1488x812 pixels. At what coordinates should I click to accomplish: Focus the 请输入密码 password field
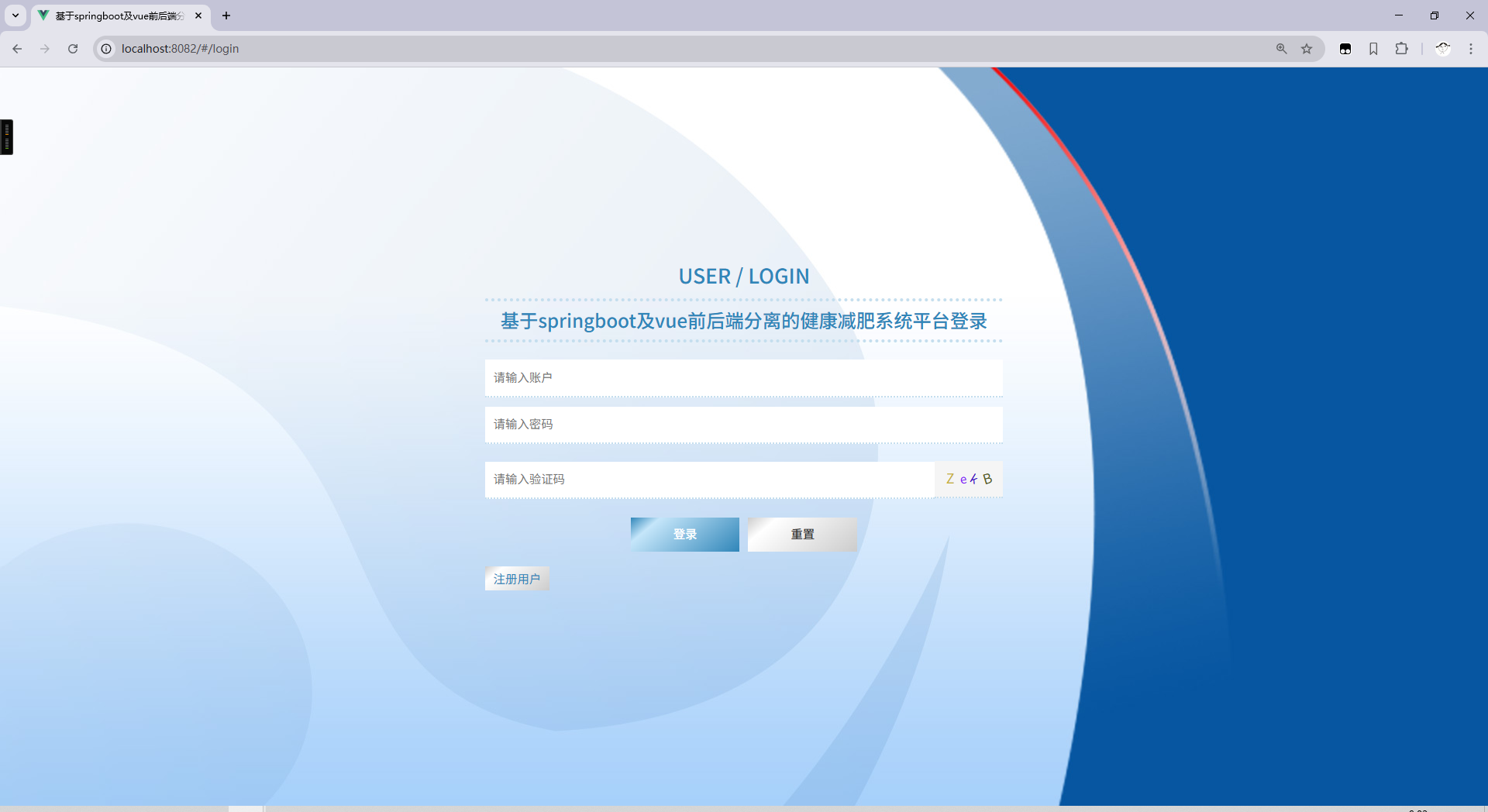(x=744, y=425)
